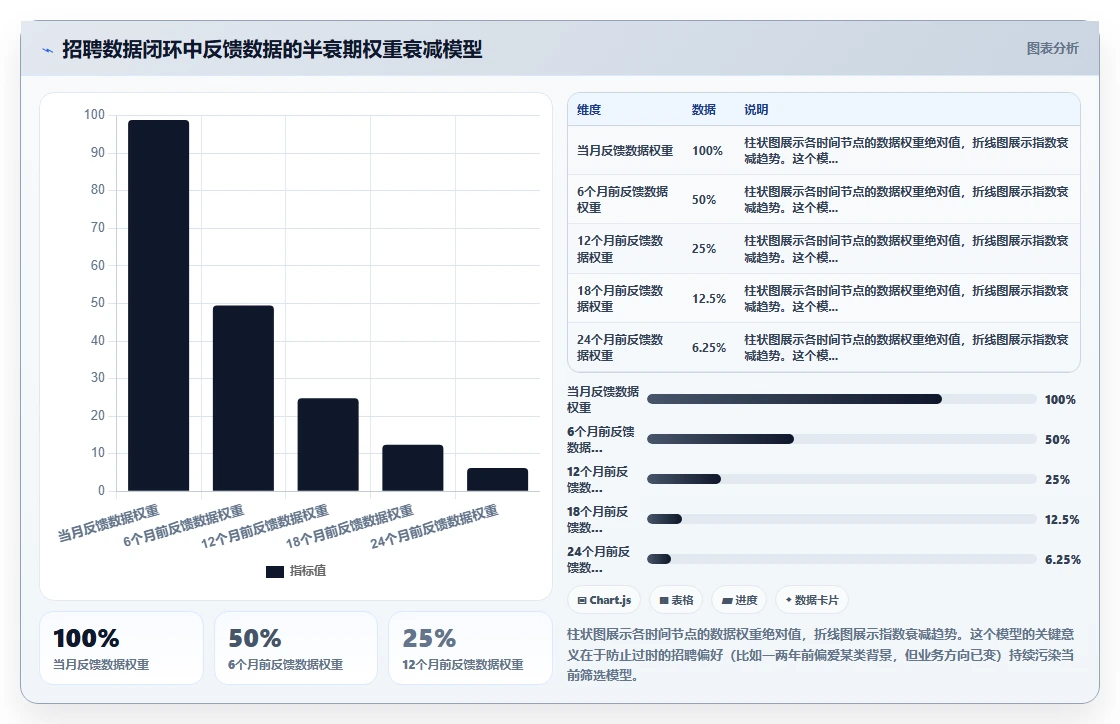Select the 进度 tag

tap(739, 600)
